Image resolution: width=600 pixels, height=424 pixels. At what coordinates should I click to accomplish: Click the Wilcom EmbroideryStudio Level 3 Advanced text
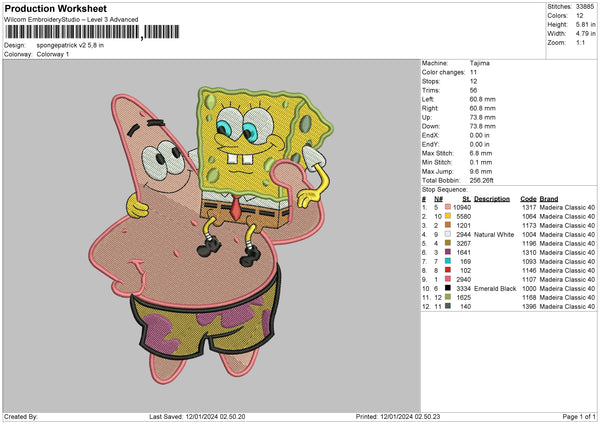click(x=71, y=20)
